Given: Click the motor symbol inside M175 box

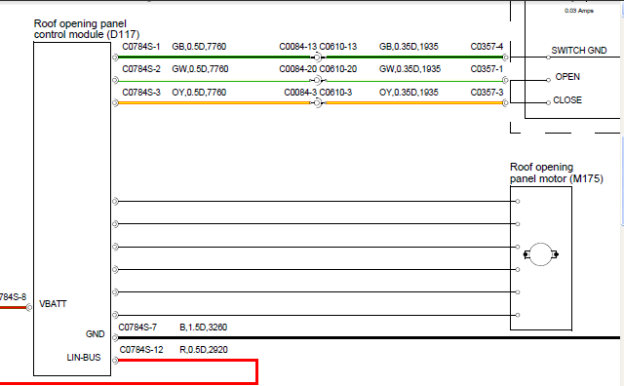Looking at the screenshot, I should [x=540, y=254].
